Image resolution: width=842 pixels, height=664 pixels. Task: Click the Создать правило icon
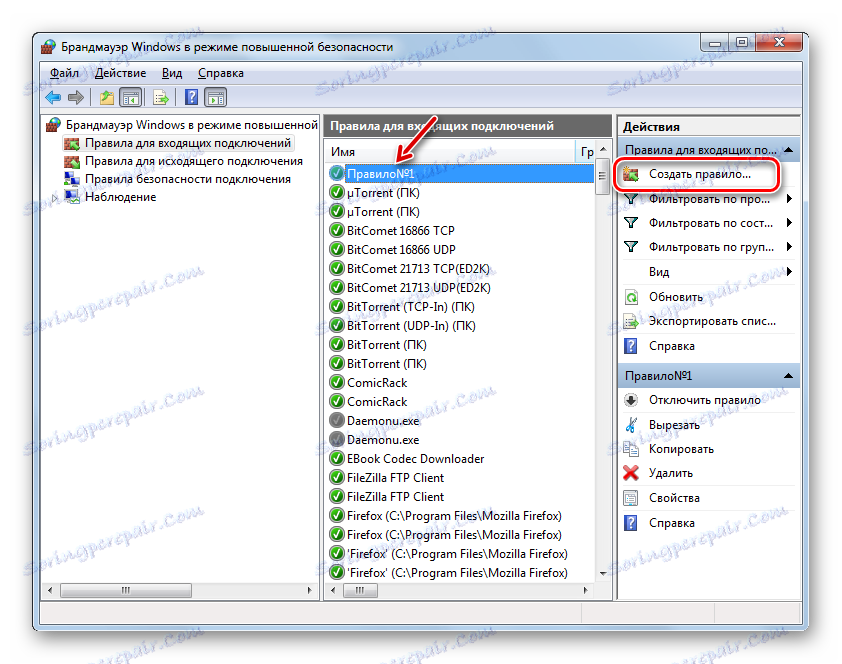point(631,174)
